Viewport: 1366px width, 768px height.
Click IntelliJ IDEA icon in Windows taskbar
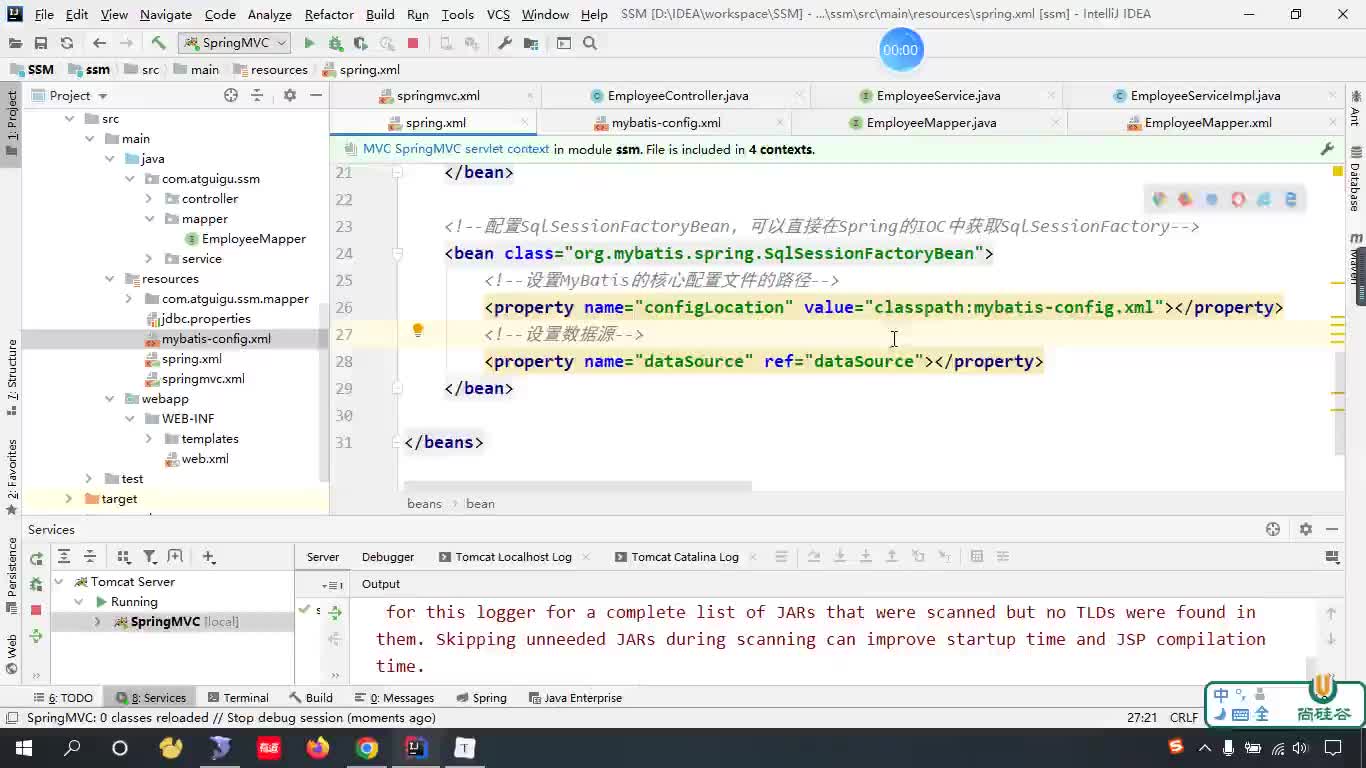pos(415,747)
